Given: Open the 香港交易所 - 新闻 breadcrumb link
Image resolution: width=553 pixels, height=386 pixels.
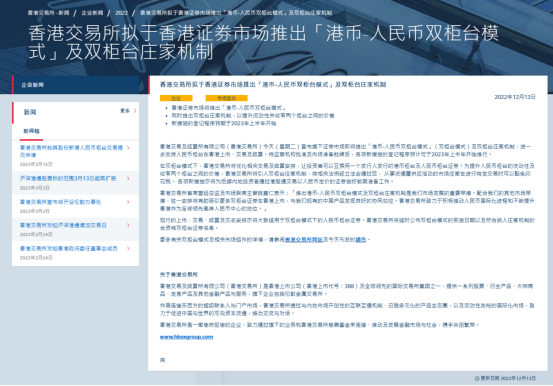Looking at the screenshot, I should (x=49, y=13).
